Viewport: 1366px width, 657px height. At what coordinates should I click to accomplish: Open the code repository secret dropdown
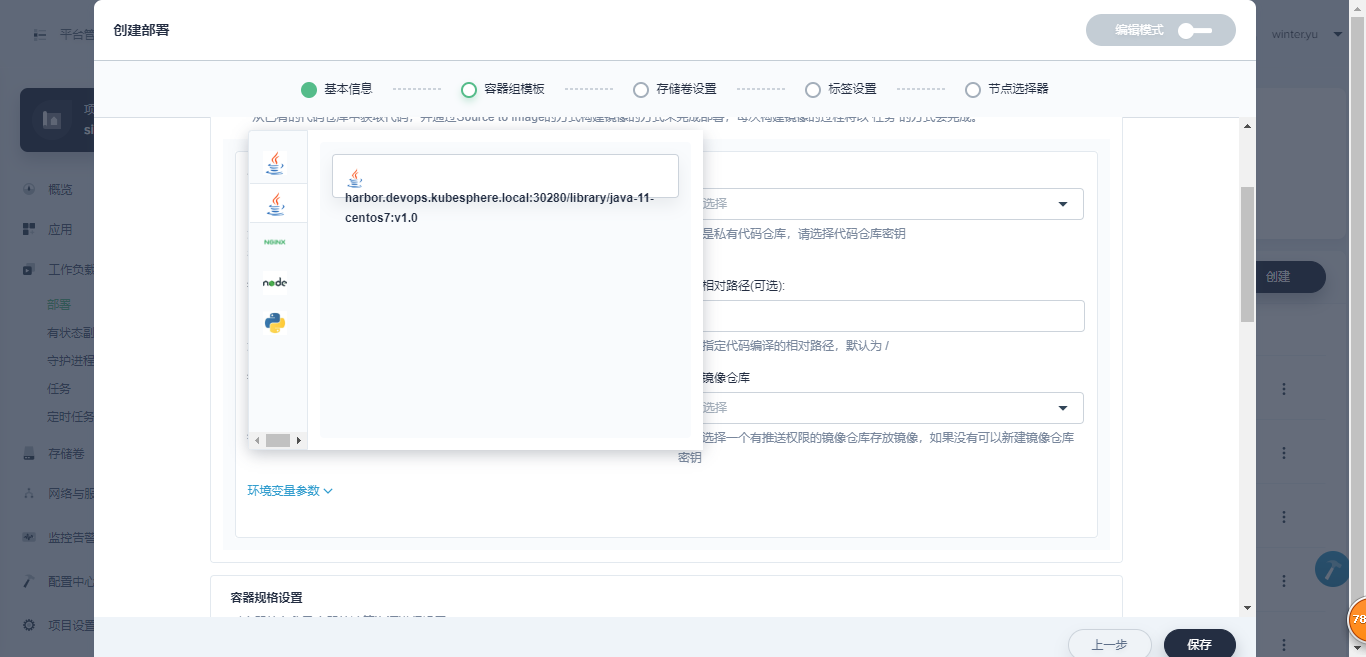[x=890, y=204]
